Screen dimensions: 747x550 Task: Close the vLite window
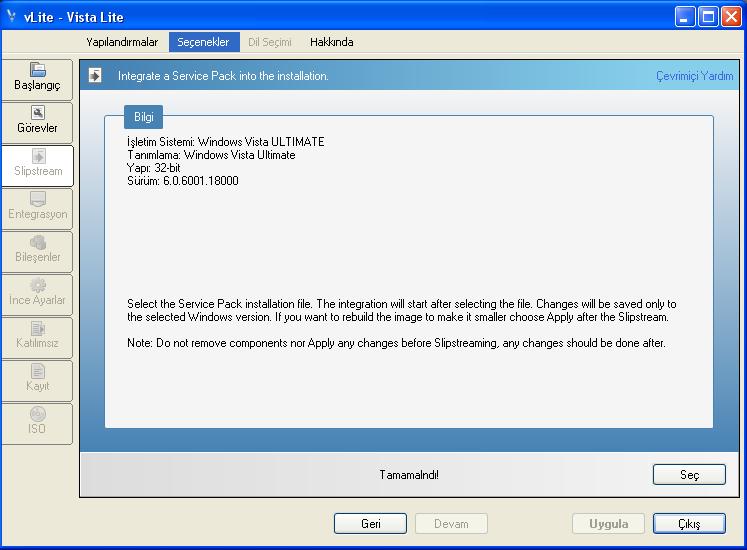731,17
